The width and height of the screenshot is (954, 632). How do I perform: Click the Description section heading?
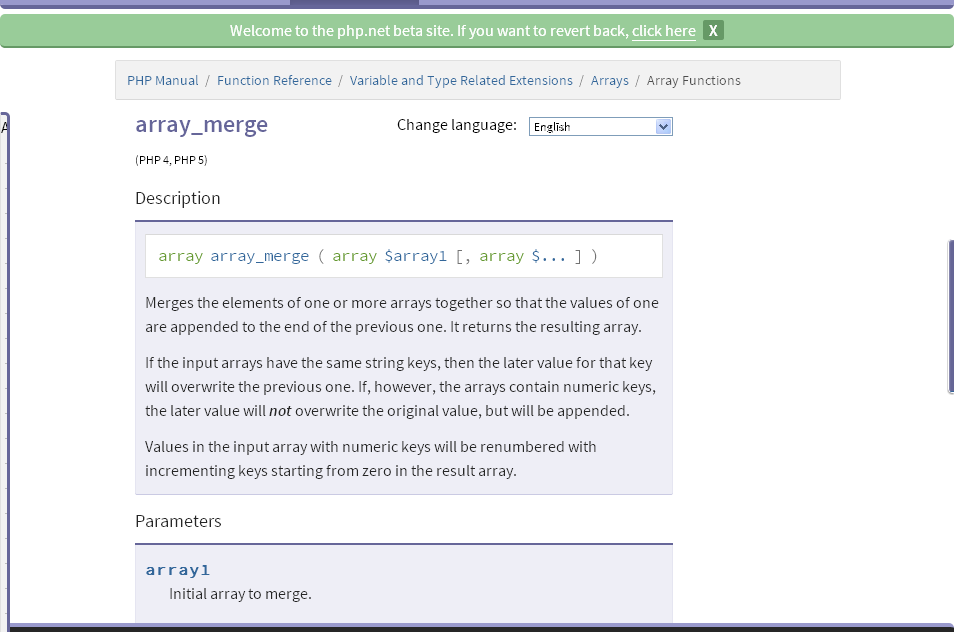(178, 198)
